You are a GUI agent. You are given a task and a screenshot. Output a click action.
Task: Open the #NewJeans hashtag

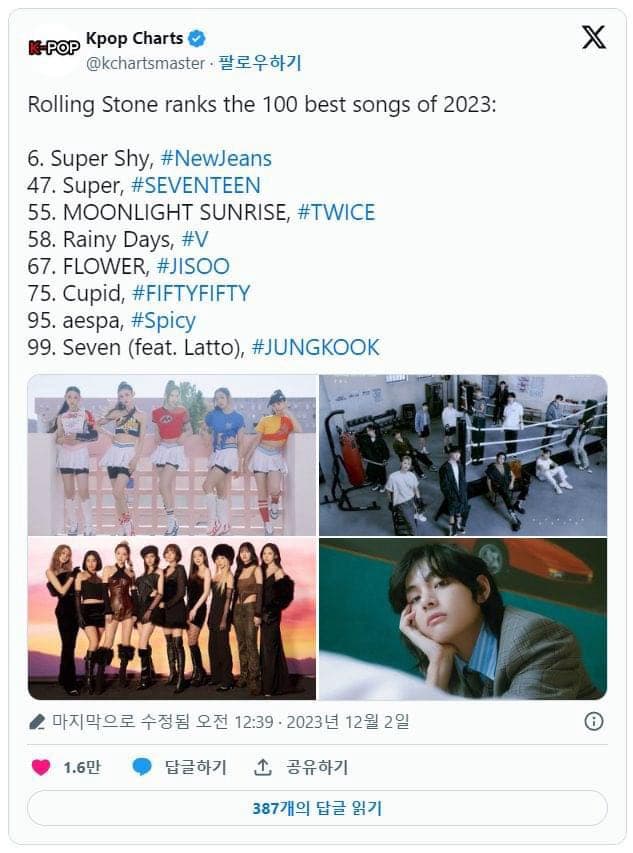tap(216, 158)
